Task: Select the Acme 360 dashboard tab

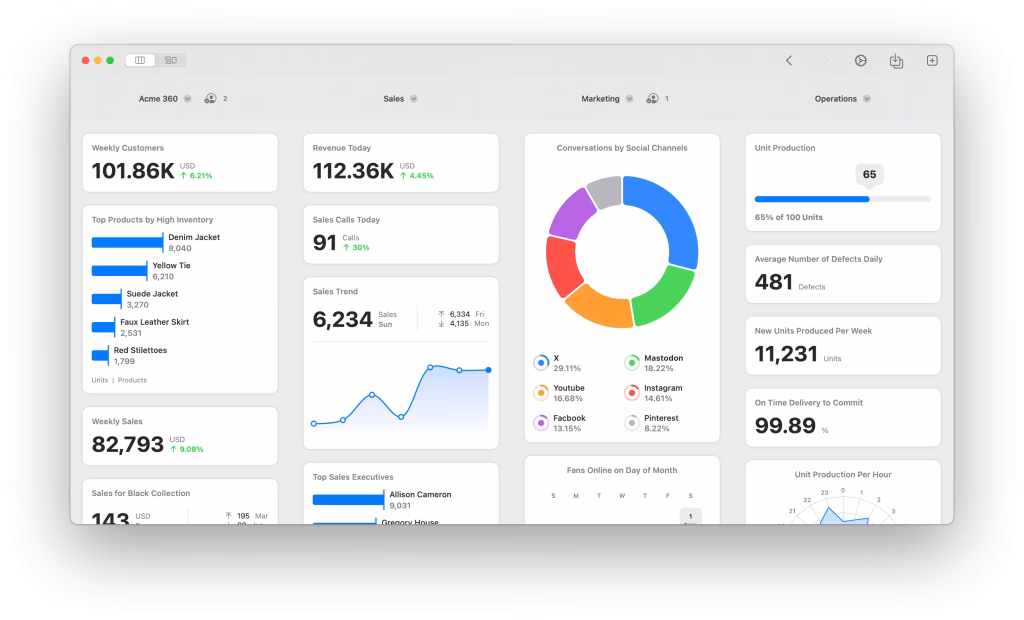Action: (158, 99)
